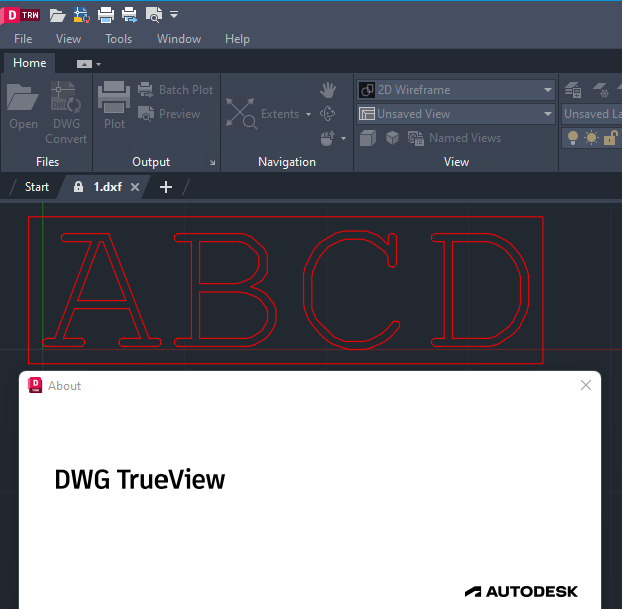Viewport: 622px width, 609px height.
Task: Expand the mouse navigation tool dropdown arrow
Action: click(343, 138)
